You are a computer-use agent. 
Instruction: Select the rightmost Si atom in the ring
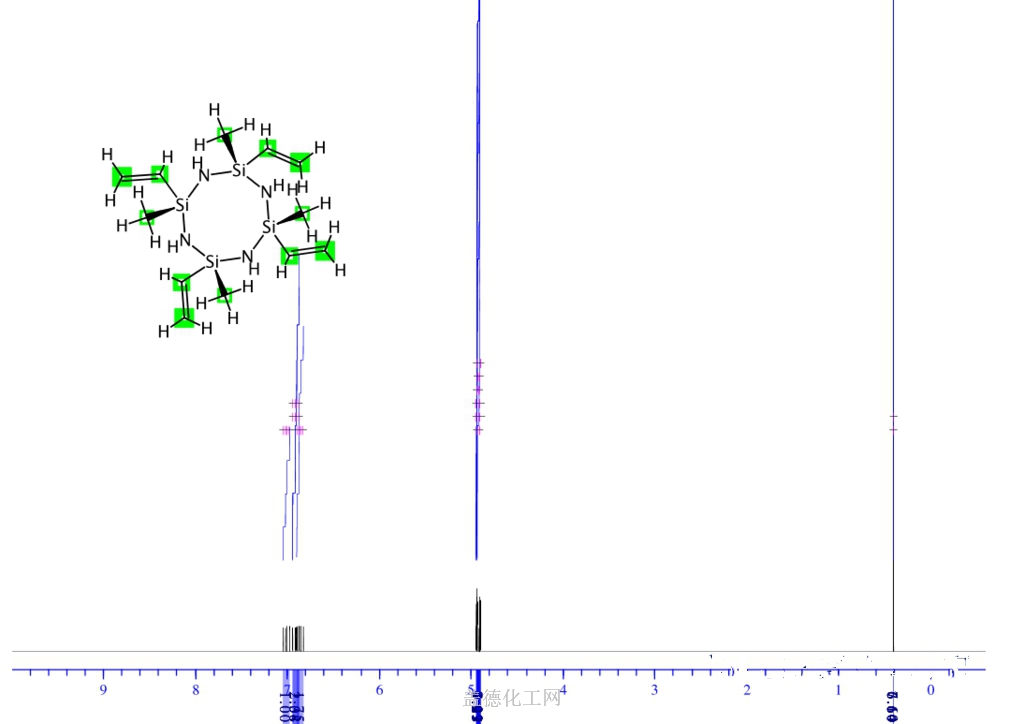(x=268, y=227)
